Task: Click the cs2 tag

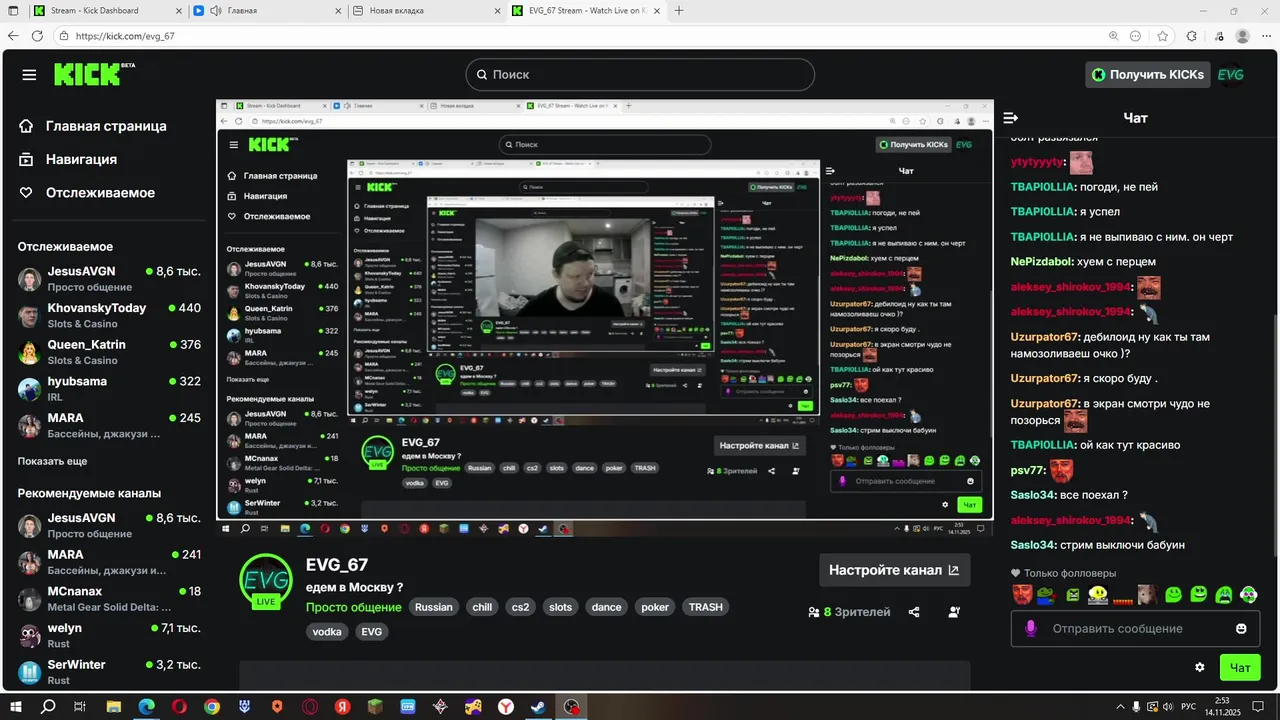Action: coord(520,607)
